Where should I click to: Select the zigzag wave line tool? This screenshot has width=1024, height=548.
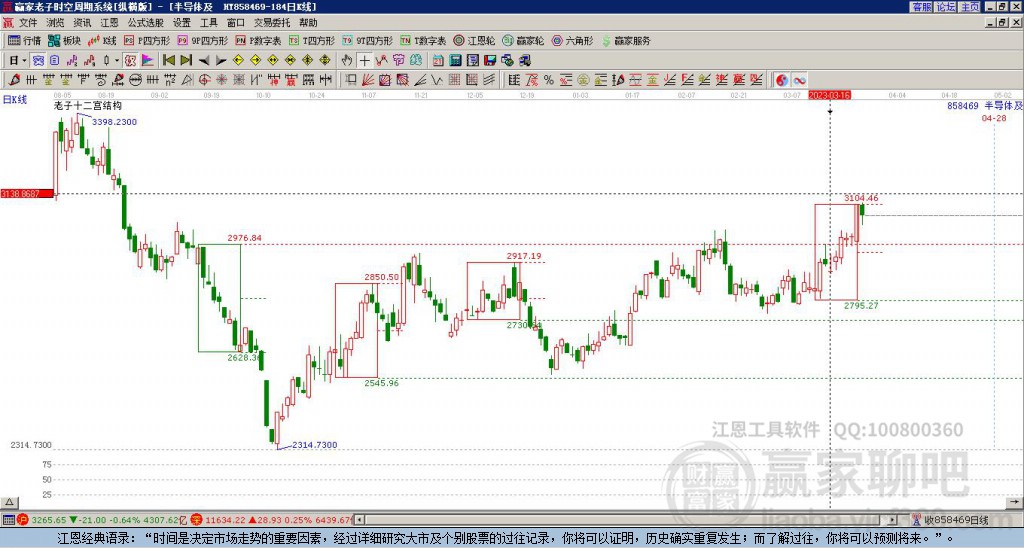click(x=437, y=80)
